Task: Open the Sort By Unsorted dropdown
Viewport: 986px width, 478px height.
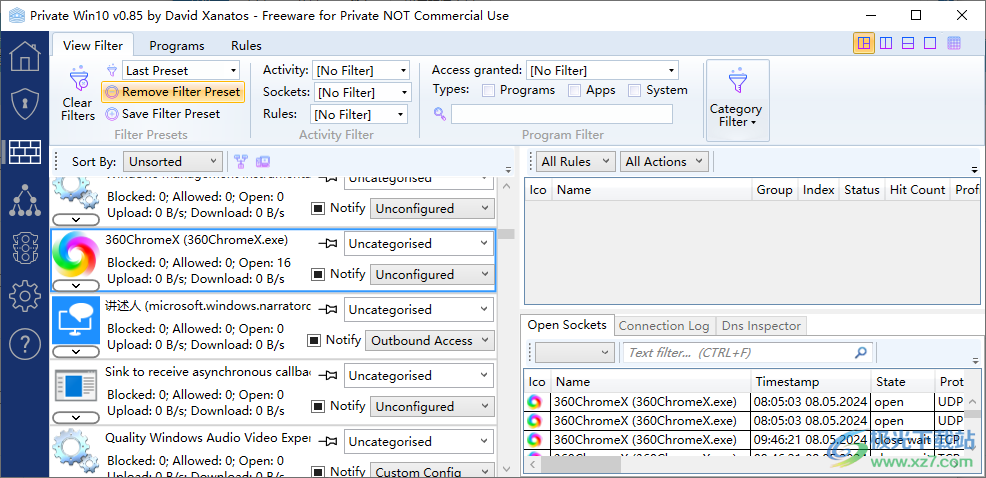Action: click(x=173, y=162)
